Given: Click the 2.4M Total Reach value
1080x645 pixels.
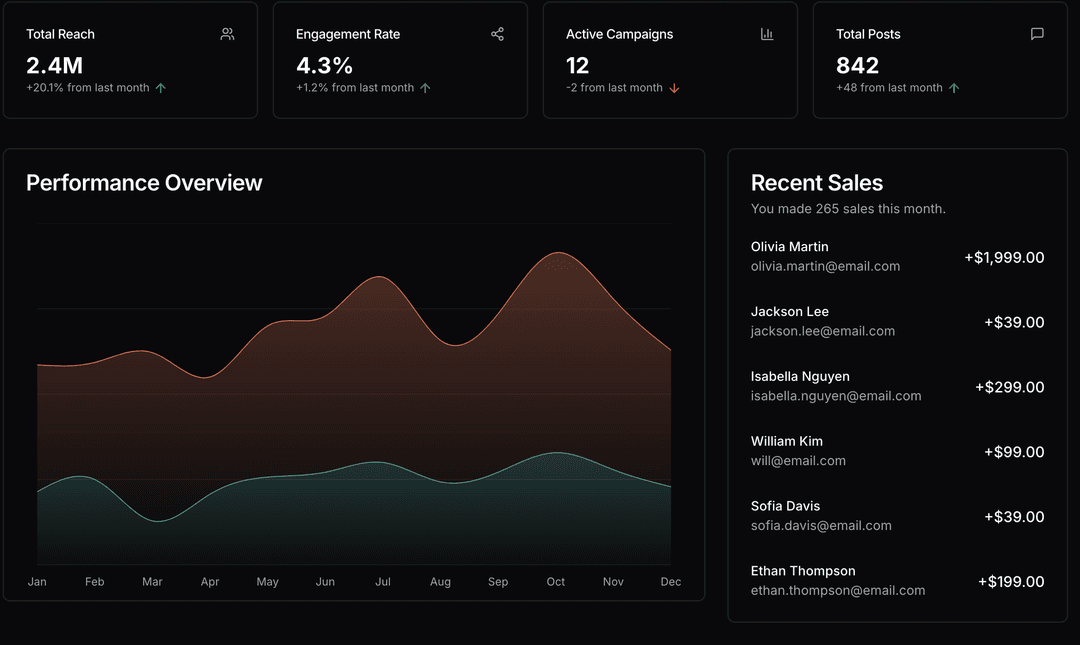Looking at the screenshot, I should pos(54,66).
